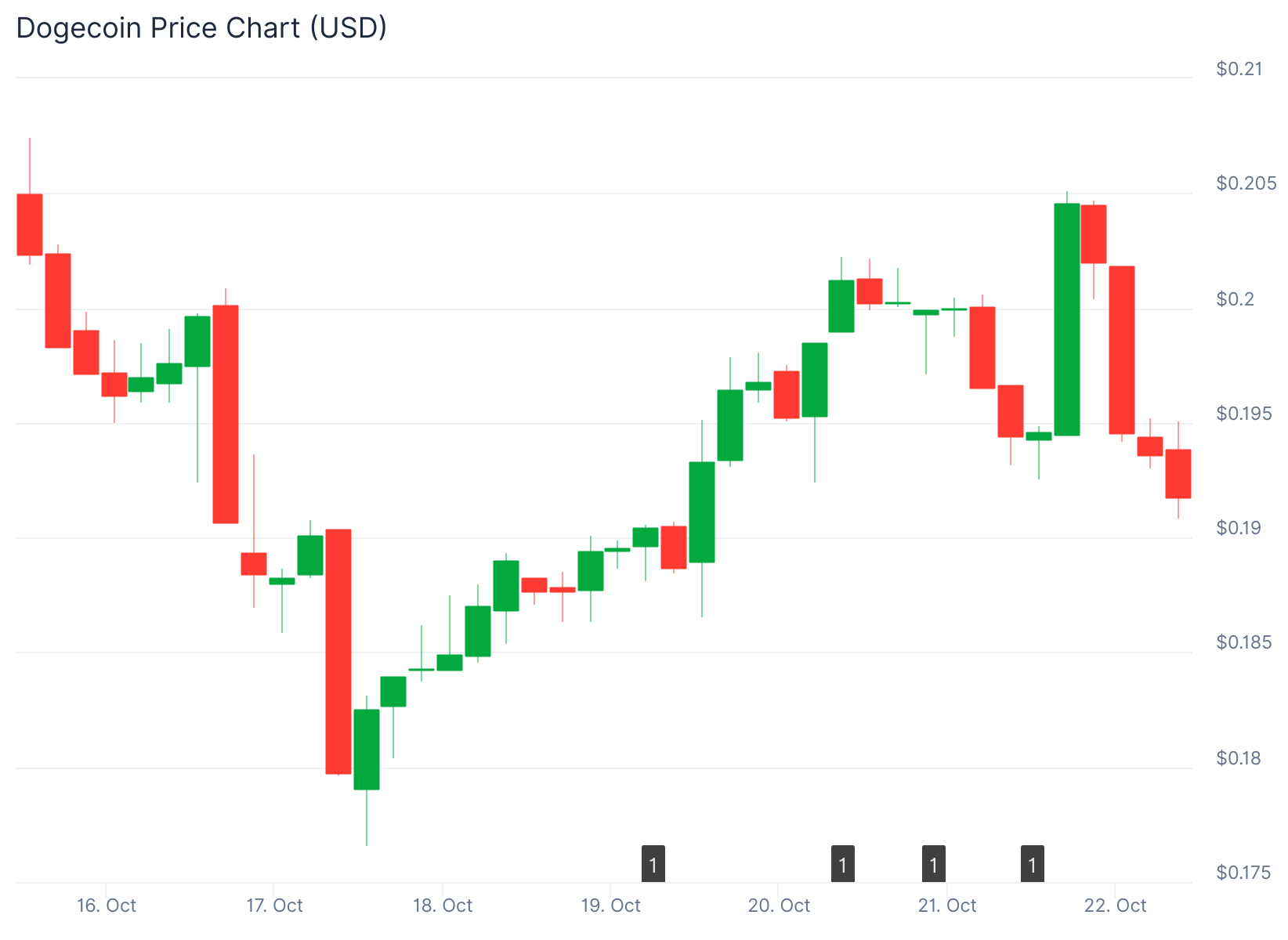Click the 20. Oct date label

pyautogui.click(x=779, y=906)
